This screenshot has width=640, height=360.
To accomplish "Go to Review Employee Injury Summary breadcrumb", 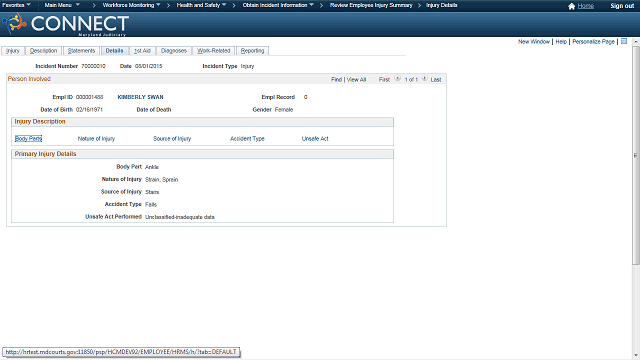I will (x=371, y=5).
